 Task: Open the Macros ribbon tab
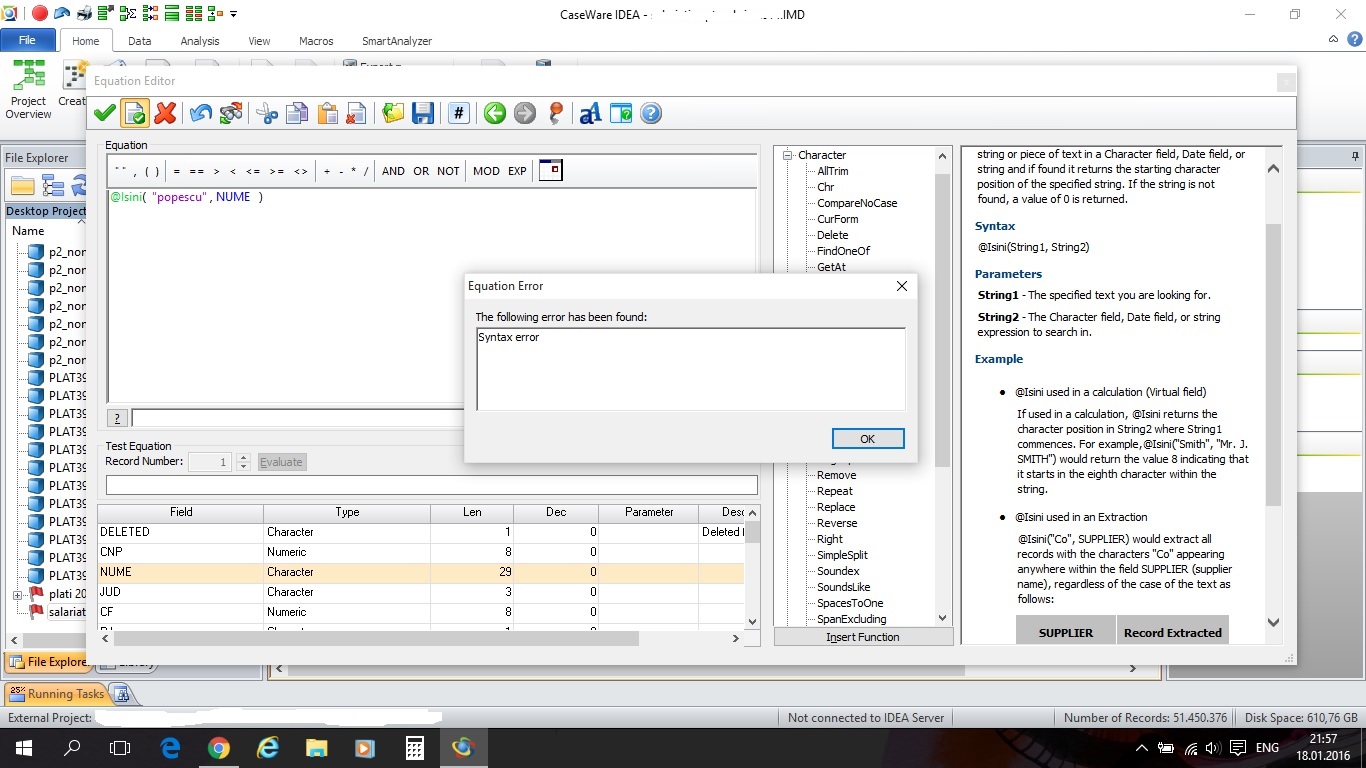pos(316,41)
